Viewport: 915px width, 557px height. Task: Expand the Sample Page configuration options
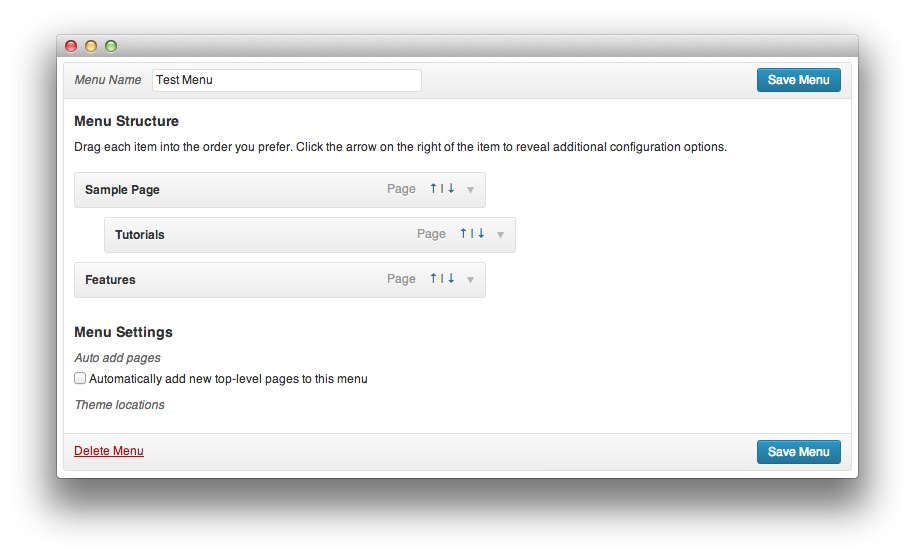pyautogui.click(x=470, y=190)
